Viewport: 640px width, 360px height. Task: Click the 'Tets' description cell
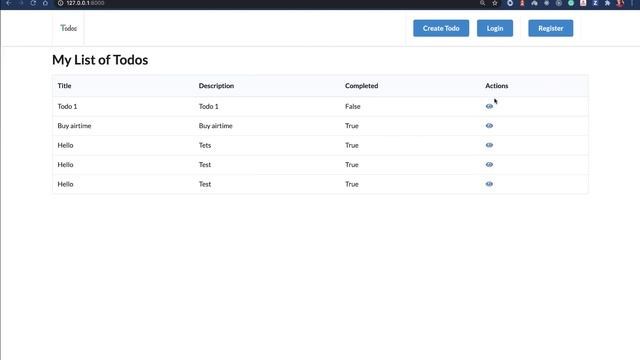205,145
